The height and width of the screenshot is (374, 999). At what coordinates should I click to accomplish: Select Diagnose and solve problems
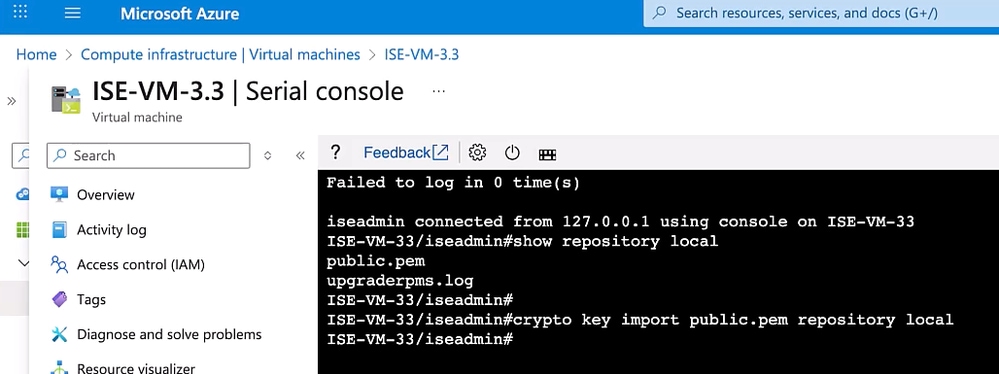[169, 334]
